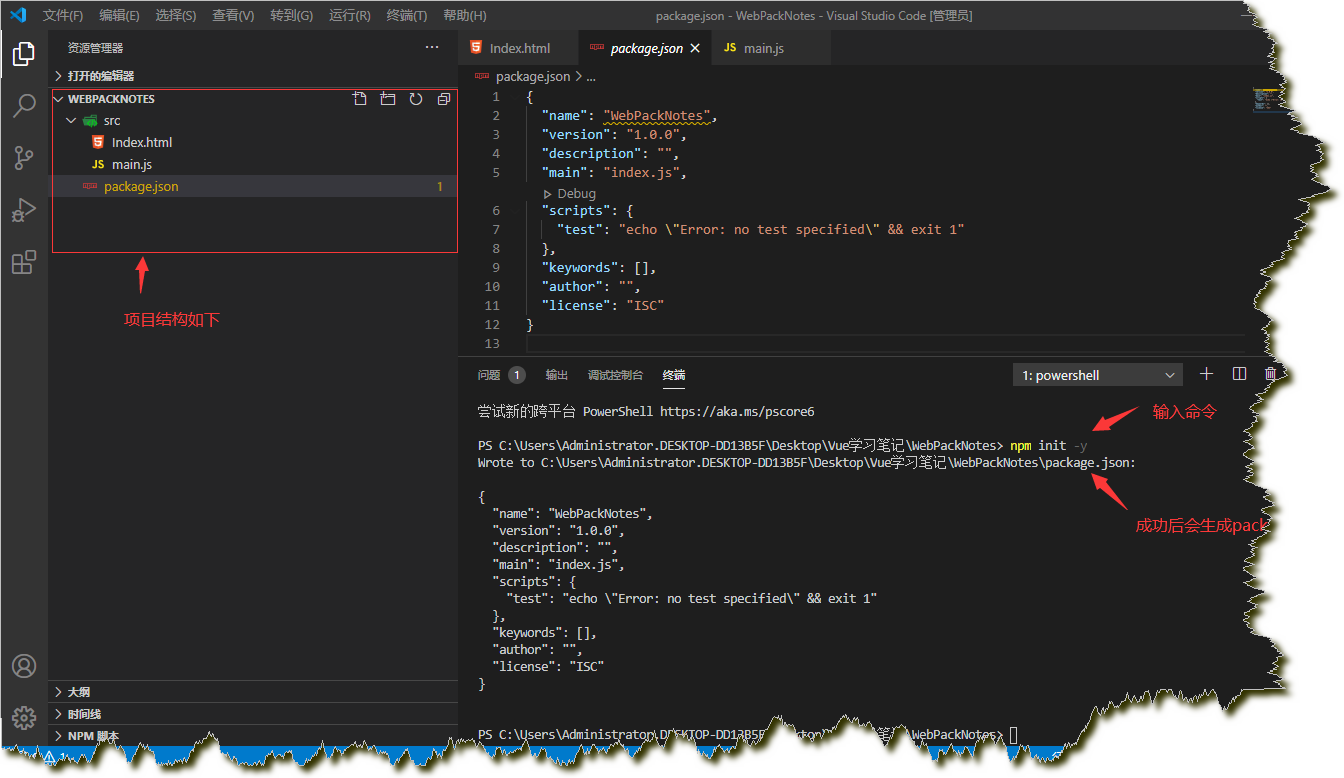The height and width of the screenshot is (778, 1344).
Task: Open the powershell terminal selector dropdown
Action: click(x=1097, y=375)
